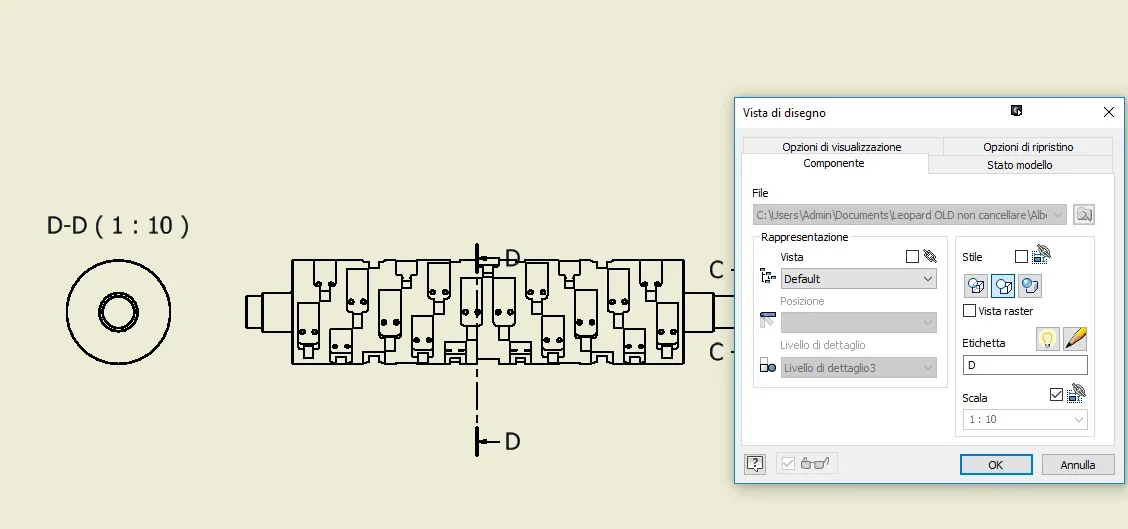The height and width of the screenshot is (529, 1128).
Task: Select the hidden lines removed style icon
Action: click(1003, 286)
